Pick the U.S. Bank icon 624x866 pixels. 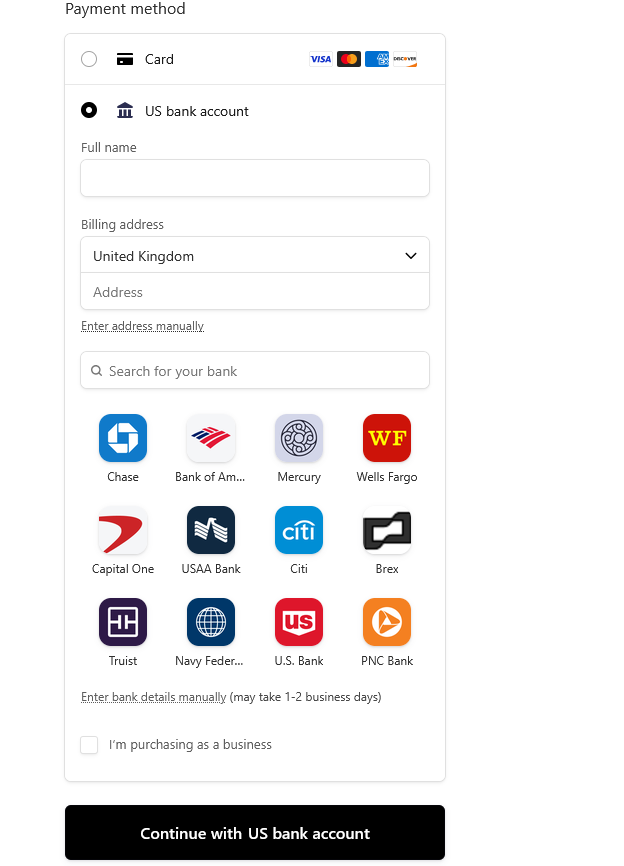(x=299, y=622)
